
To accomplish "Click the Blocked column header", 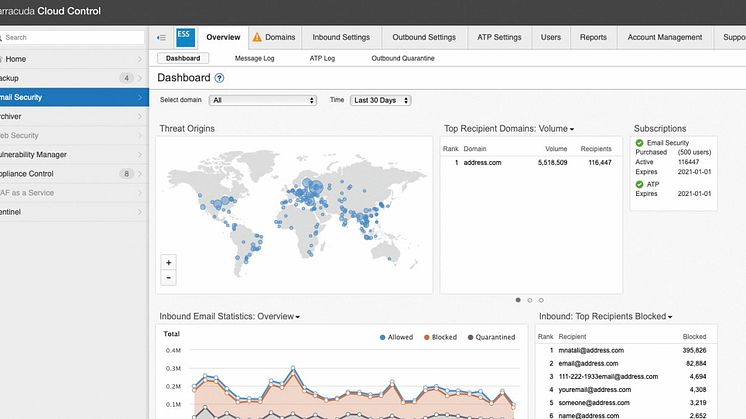I will point(694,337).
